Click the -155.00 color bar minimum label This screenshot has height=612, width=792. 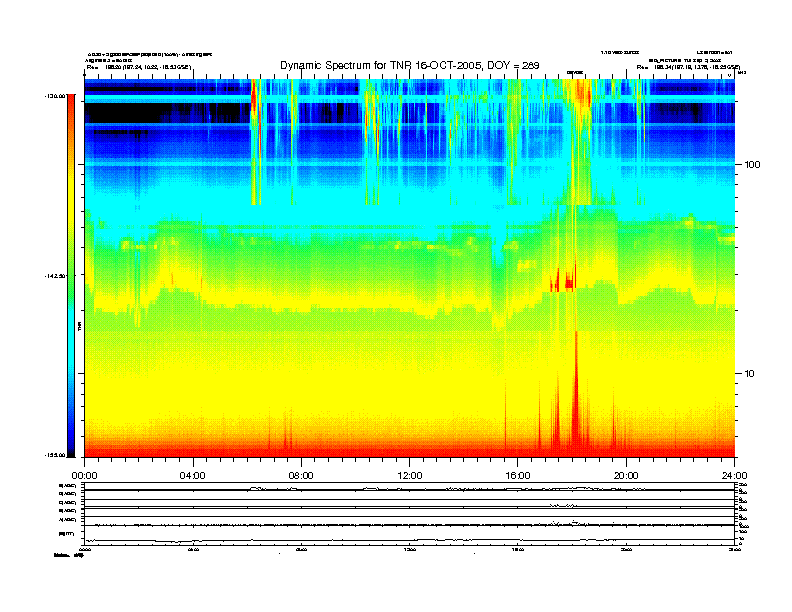55,455
